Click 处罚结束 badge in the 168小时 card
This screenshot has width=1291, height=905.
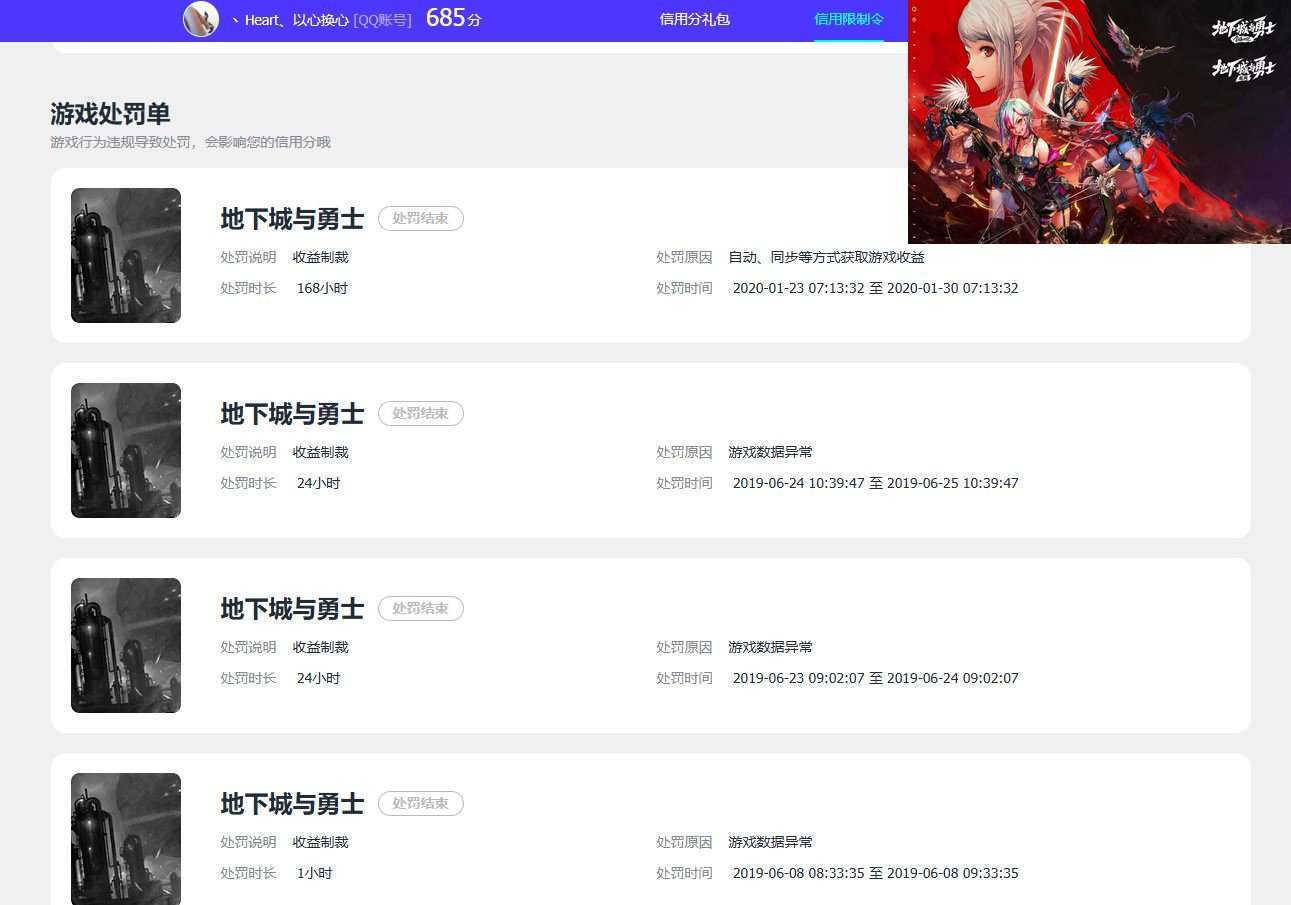point(421,218)
